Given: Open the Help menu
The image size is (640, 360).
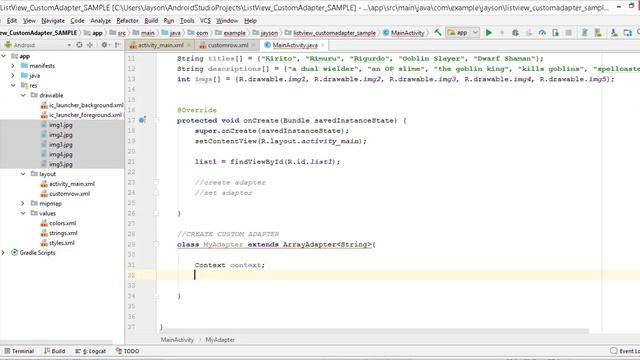Looking at the screenshot, I should (x=250, y=20).
